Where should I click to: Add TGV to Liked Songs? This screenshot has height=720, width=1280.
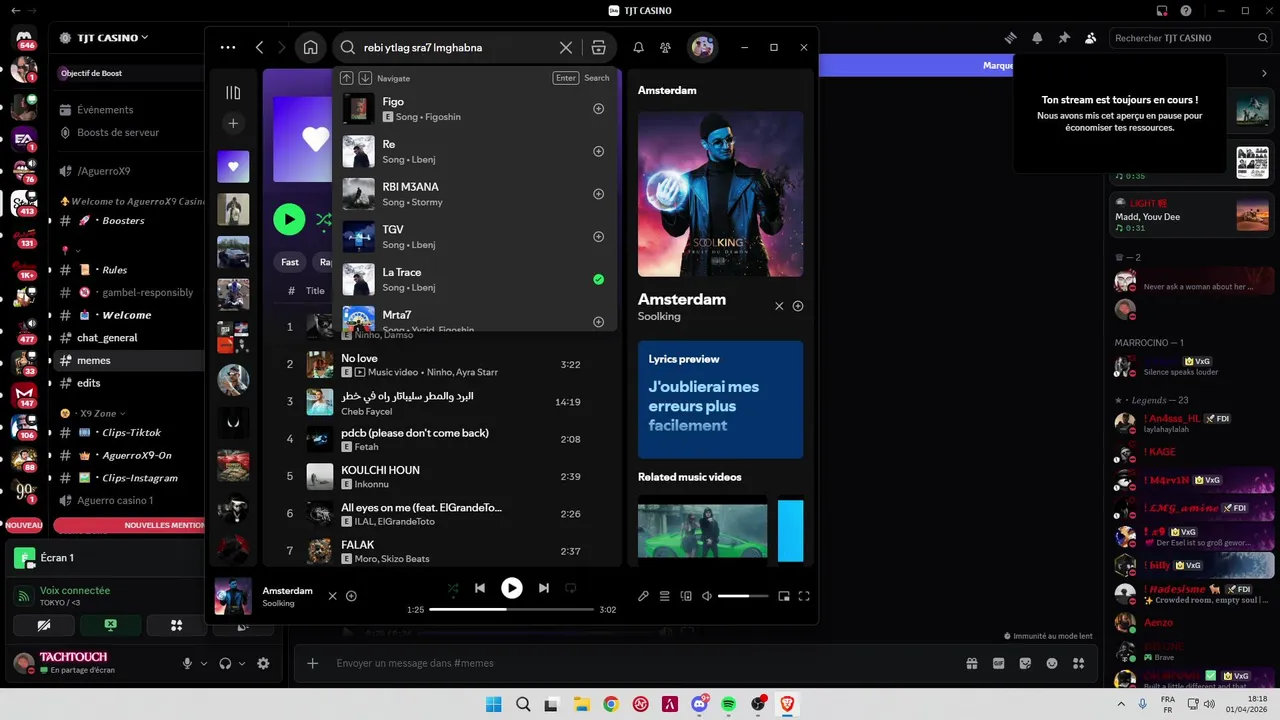[599, 237]
